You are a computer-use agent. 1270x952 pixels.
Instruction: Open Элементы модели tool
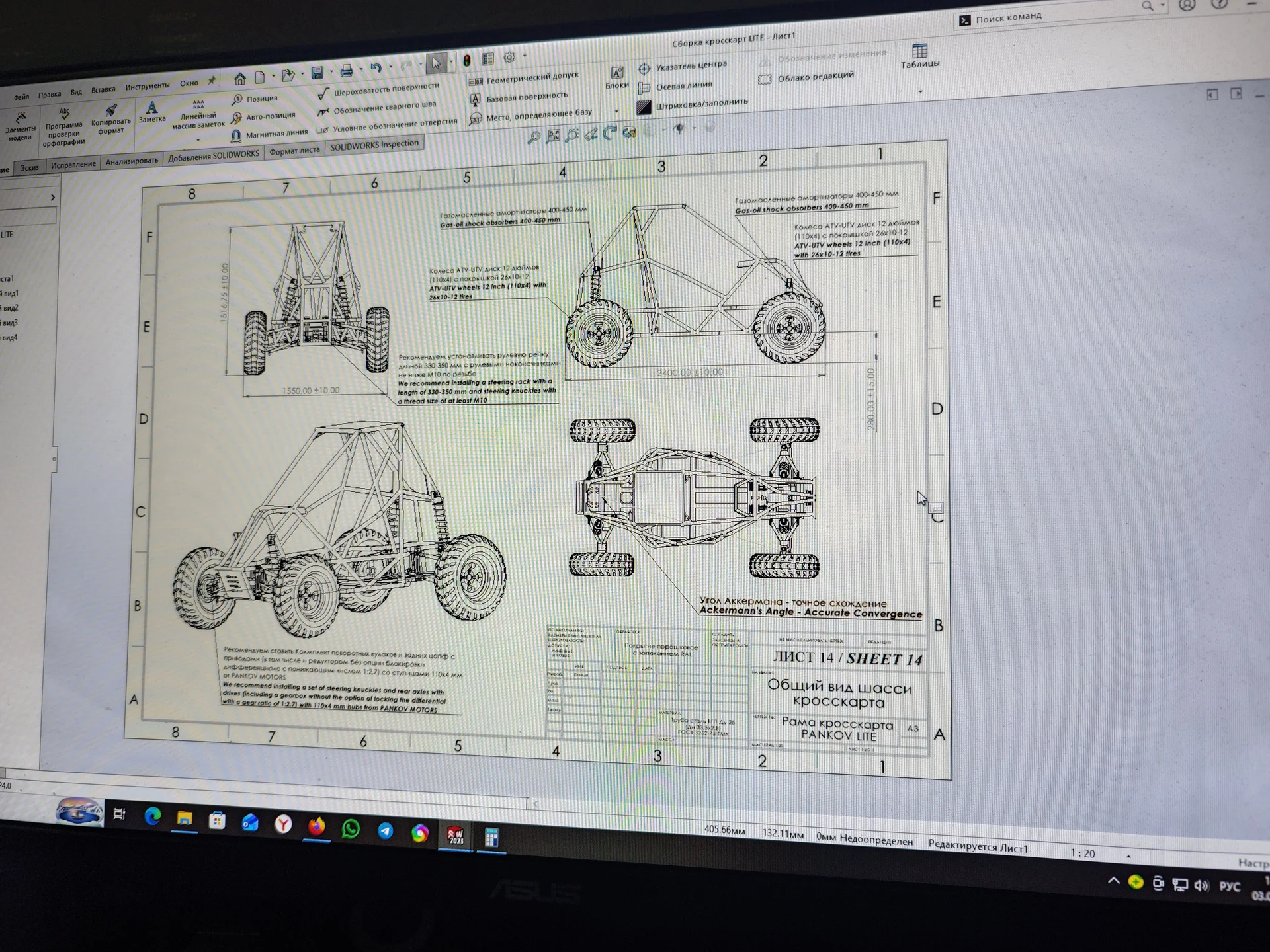20,126
